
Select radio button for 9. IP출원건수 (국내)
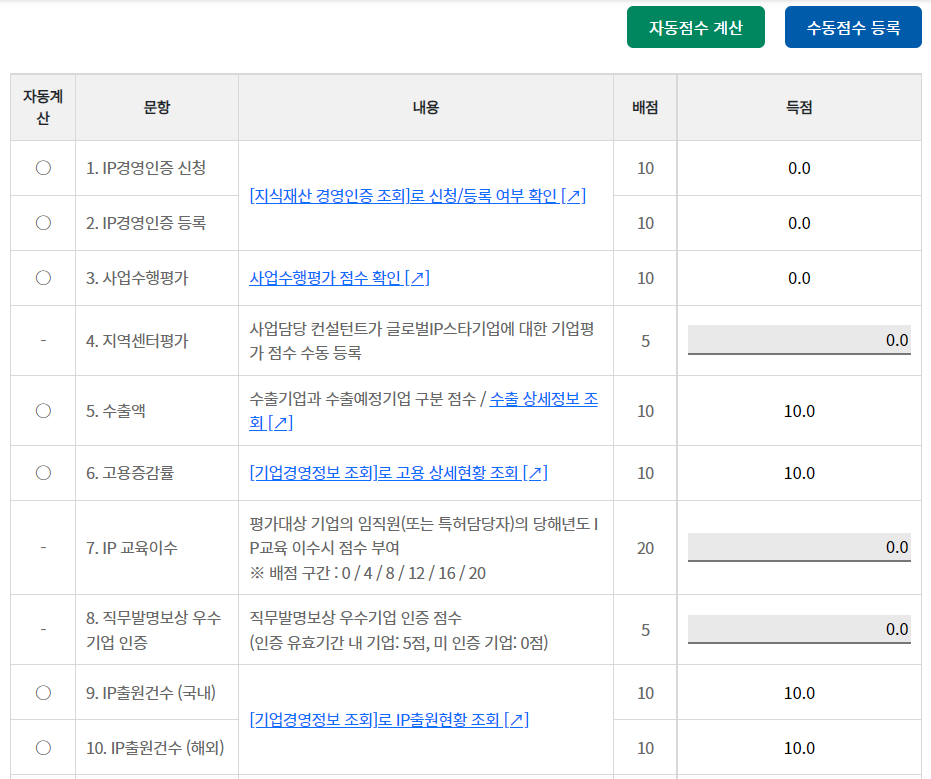(43, 692)
